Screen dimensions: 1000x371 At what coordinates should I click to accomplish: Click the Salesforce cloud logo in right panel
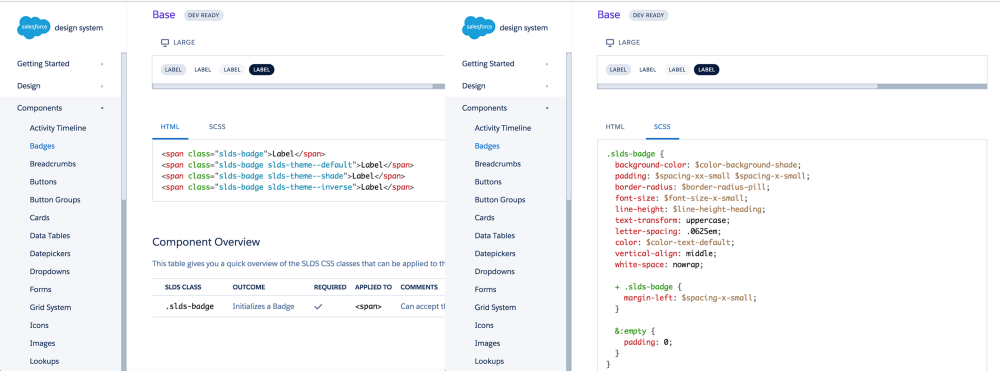(479, 27)
